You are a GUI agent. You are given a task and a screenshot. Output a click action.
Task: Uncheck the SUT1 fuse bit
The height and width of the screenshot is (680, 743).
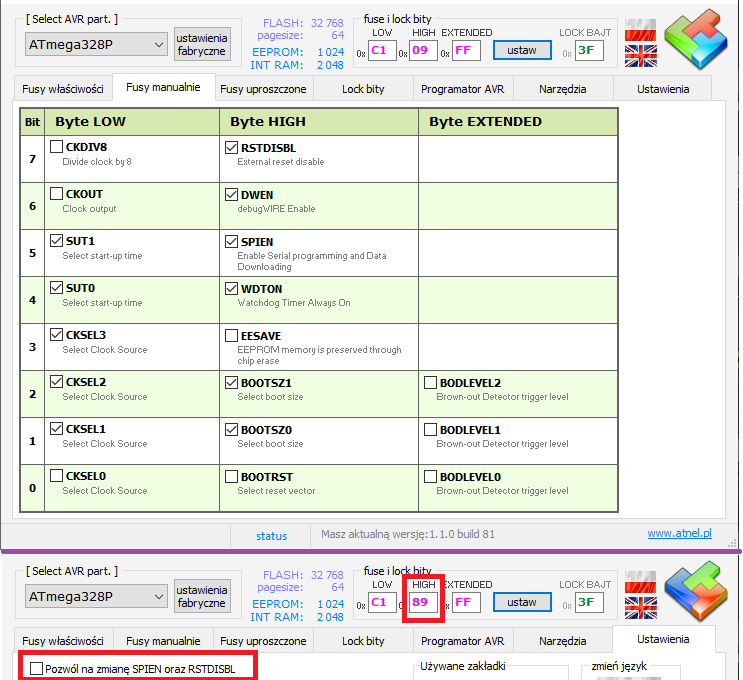[x=56, y=240]
